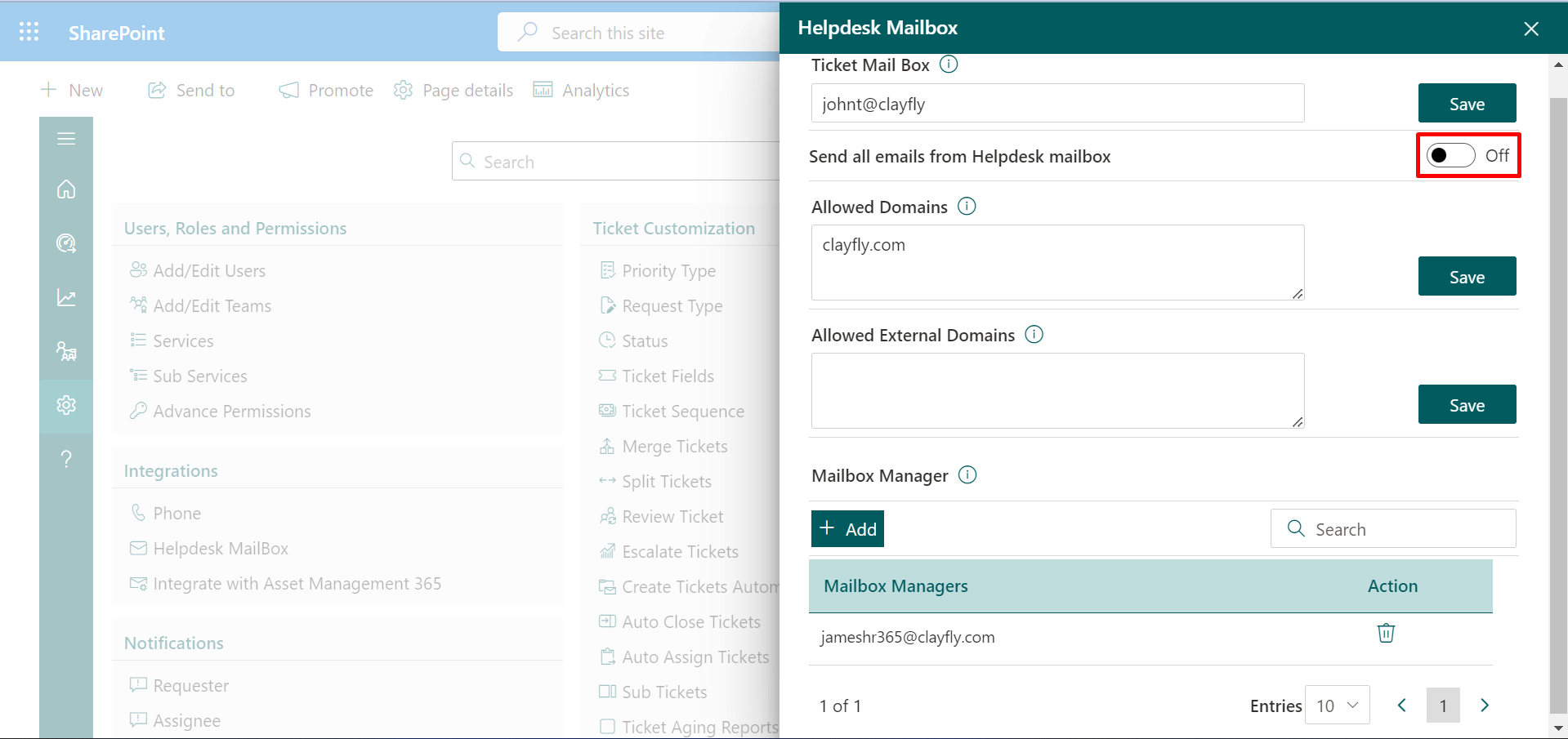Image resolution: width=1568 pixels, height=739 pixels.
Task: Click the panel vertical scrollbar
Action: click(x=1558, y=405)
